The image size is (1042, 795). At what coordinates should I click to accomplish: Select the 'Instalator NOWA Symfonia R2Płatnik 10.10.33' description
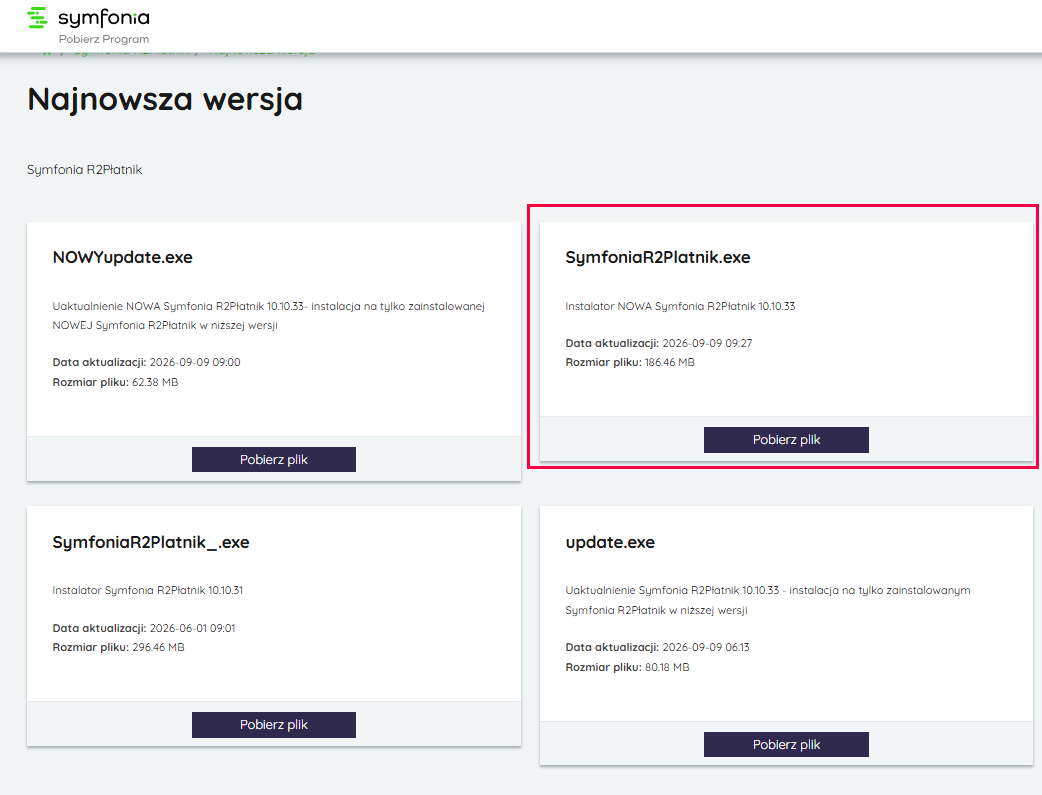click(x=680, y=306)
